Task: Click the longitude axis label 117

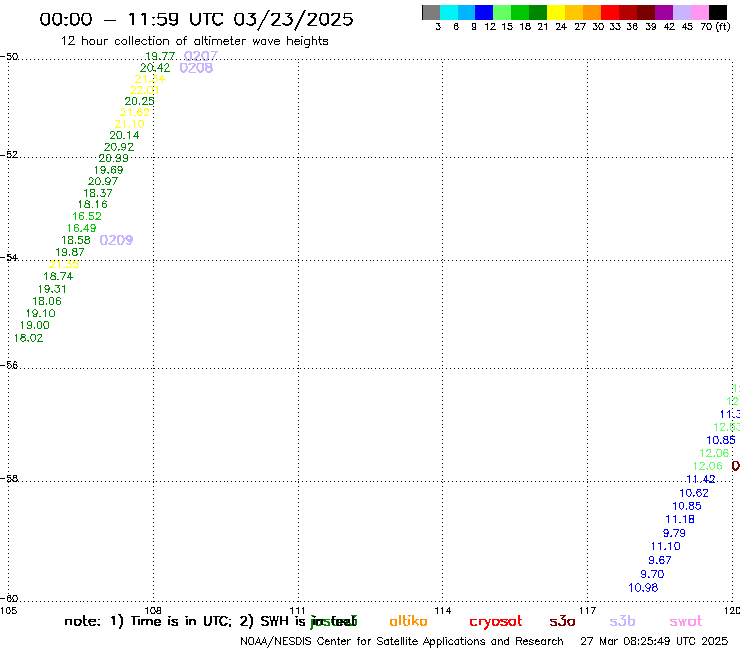Action: pos(587,610)
